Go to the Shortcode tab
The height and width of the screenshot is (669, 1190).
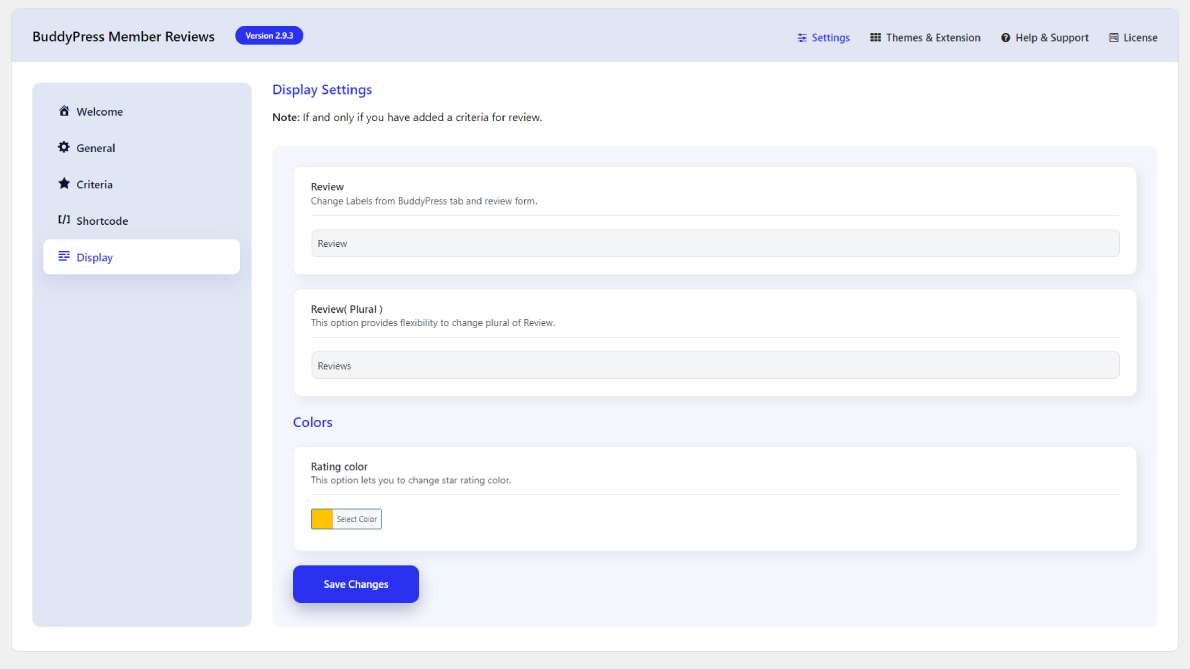click(x=141, y=221)
